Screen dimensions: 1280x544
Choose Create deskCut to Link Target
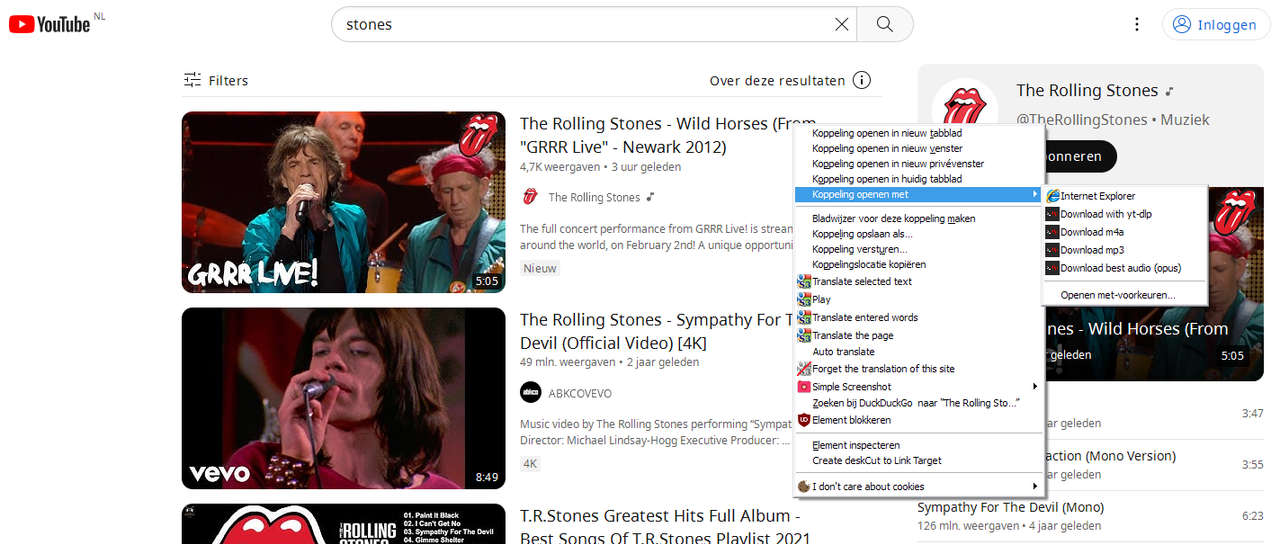tap(918, 461)
